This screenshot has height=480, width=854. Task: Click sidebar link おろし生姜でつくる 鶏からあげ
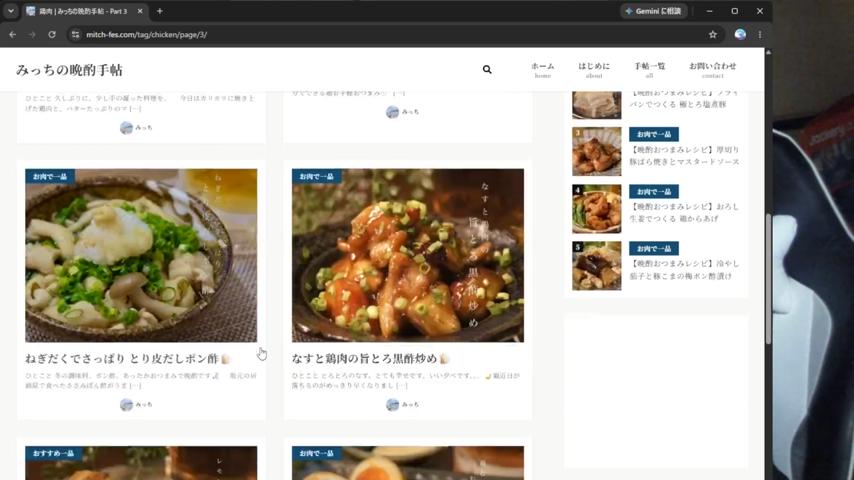(685, 212)
